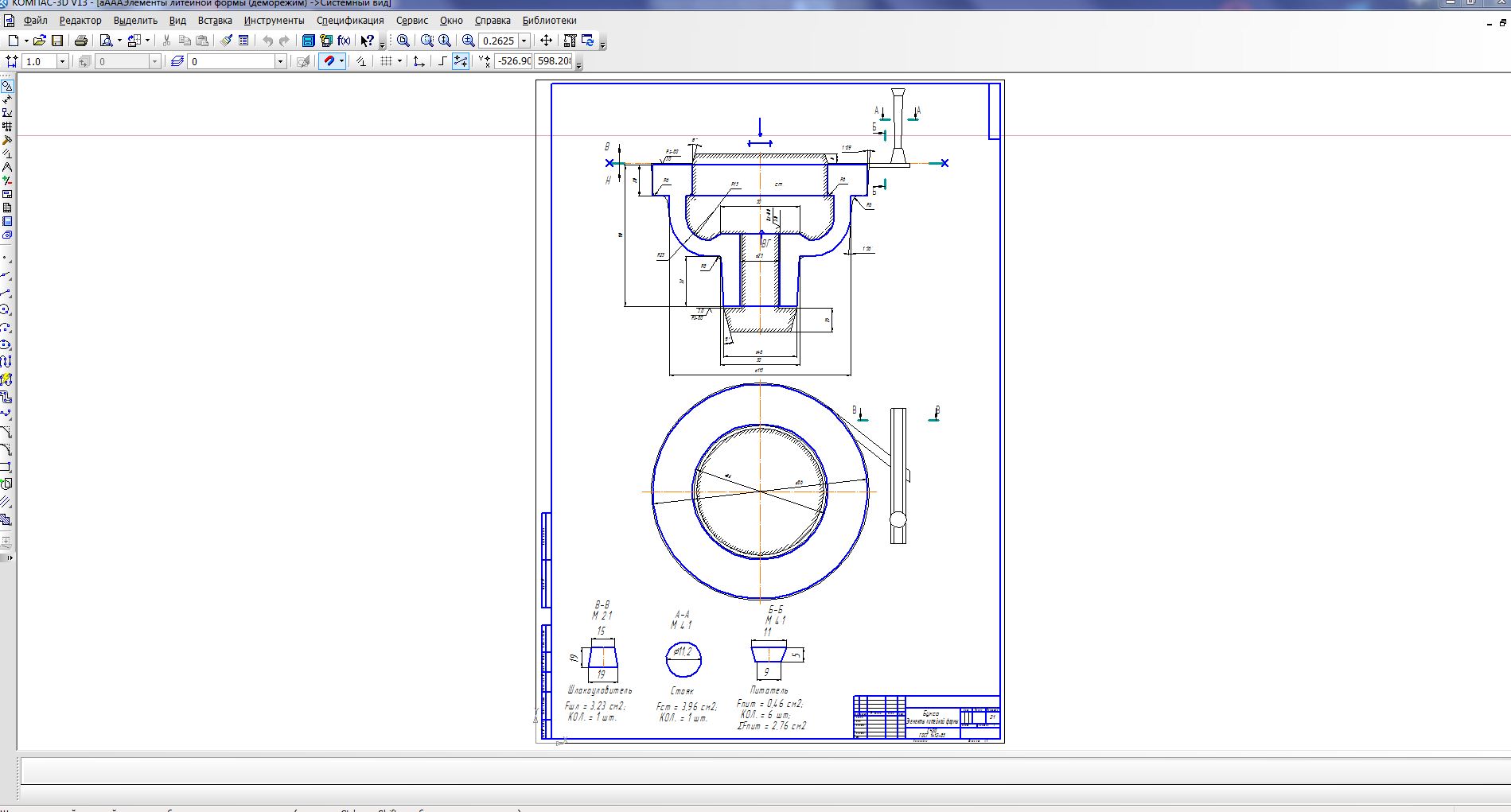Screen dimensions: 1511x812
Task: Activate the What's This help pointer
Action: [368, 41]
